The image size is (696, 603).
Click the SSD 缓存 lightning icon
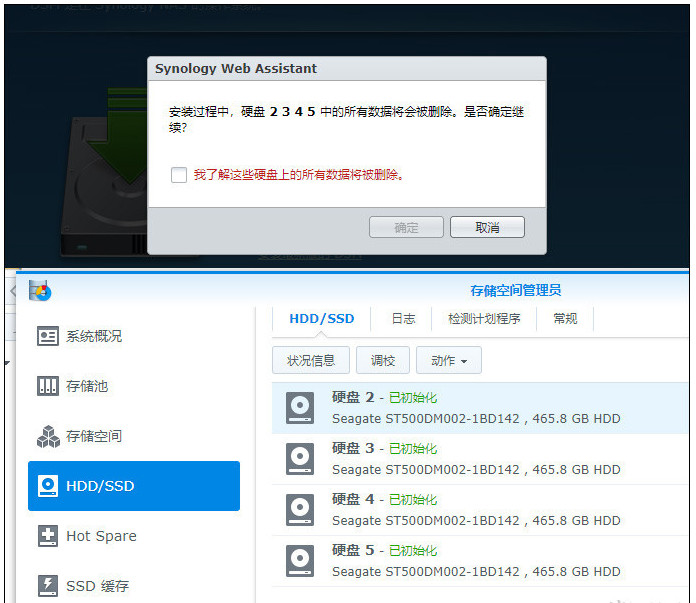47,586
